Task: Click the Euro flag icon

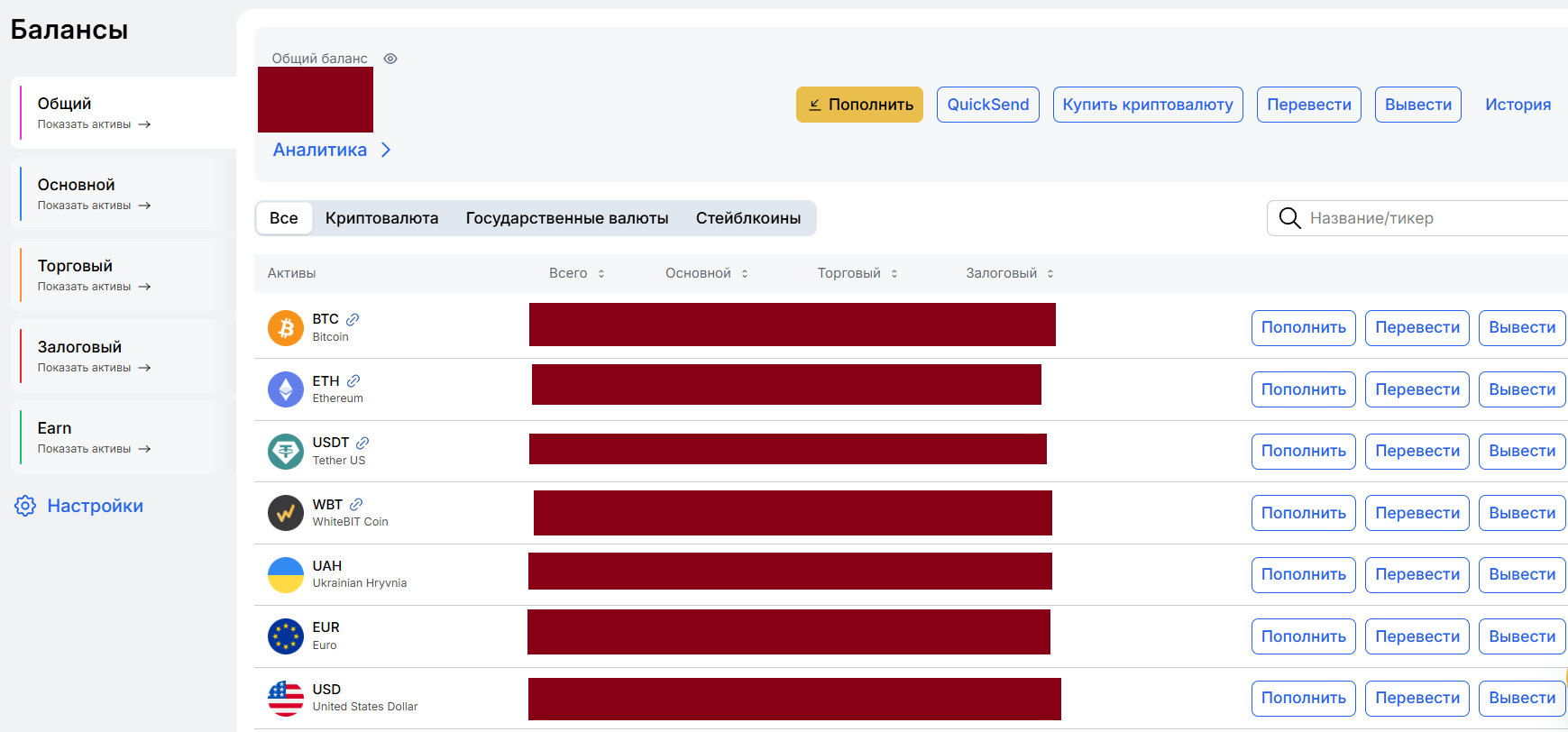Action: [x=286, y=636]
